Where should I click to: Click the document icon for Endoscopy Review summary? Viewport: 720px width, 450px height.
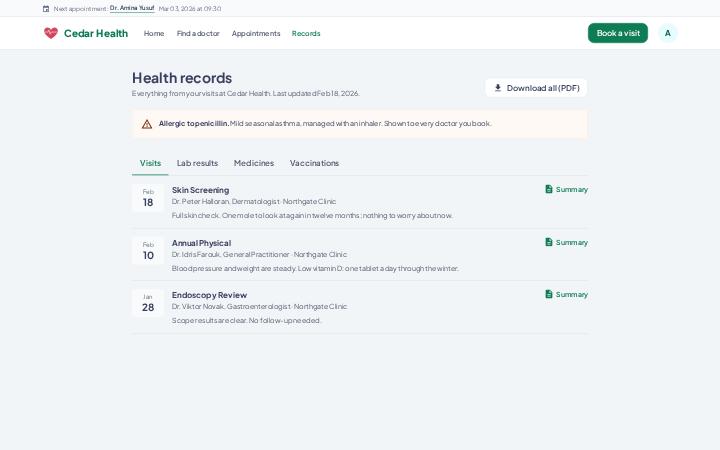click(549, 294)
